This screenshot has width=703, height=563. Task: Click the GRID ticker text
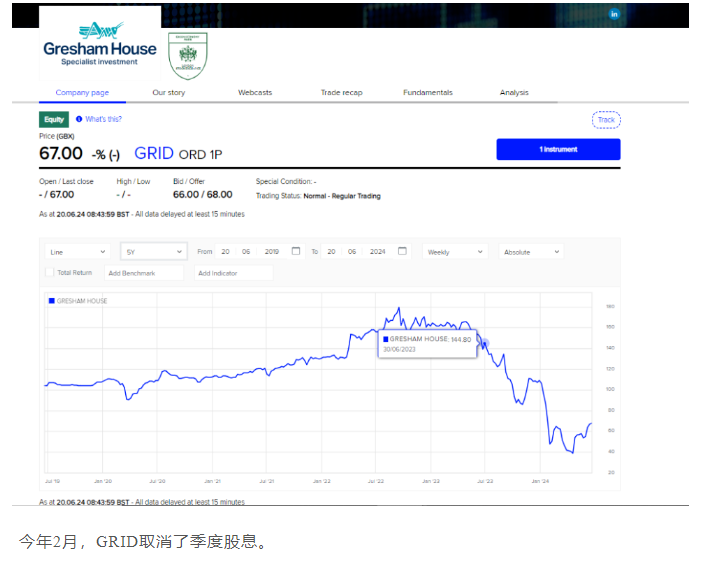pyautogui.click(x=154, y=153)
